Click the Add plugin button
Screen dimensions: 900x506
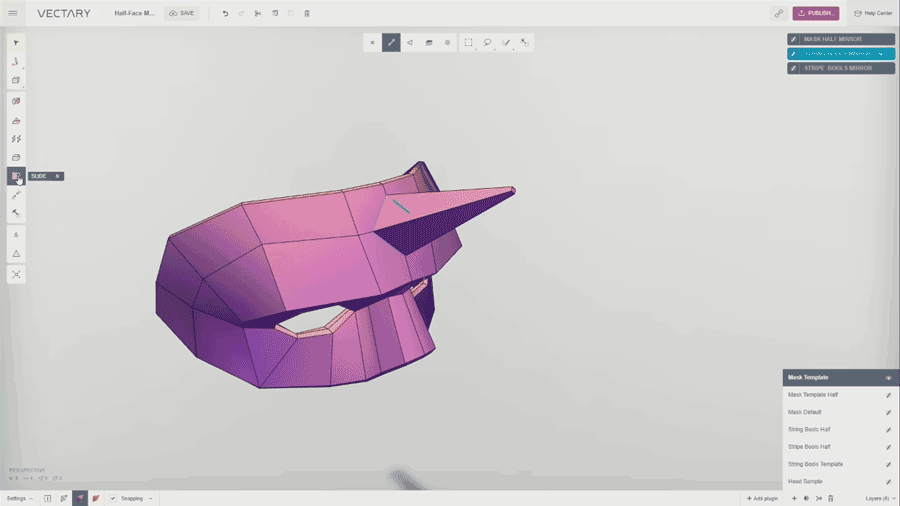[x=762, y=498]
